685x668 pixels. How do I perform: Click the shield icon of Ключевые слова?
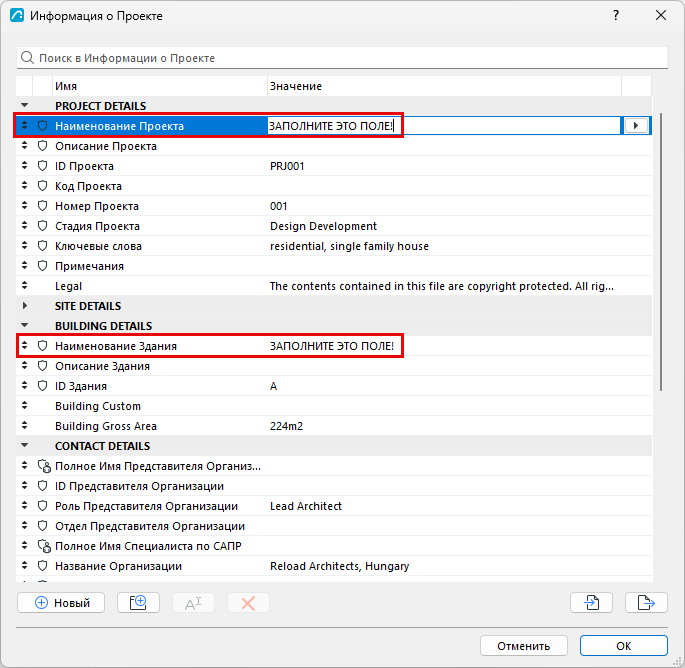[x=42, y=246]
